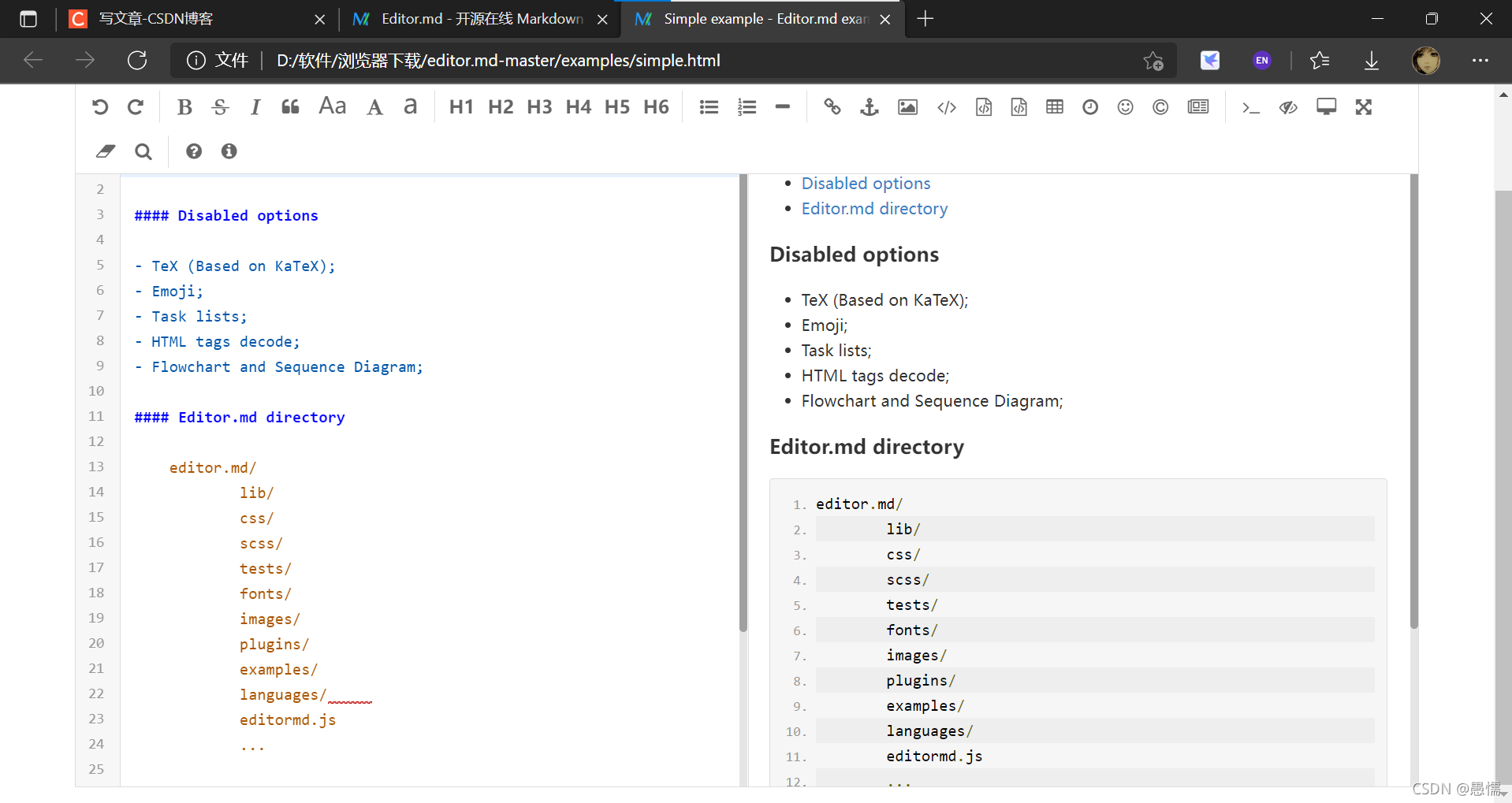Click the 'Flowchart and Sequence Diagram;' source line
The width and height of the screenshot is (1512, 803).
pos(279,366)
